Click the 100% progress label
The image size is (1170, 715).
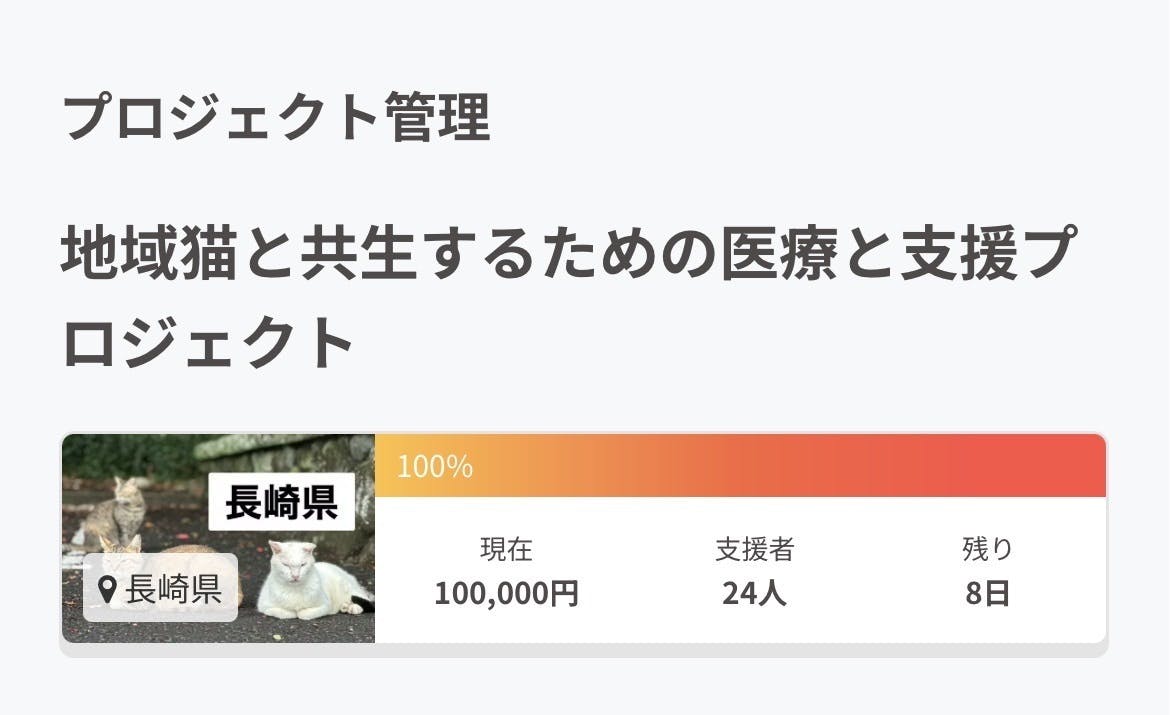pos(435,467)
